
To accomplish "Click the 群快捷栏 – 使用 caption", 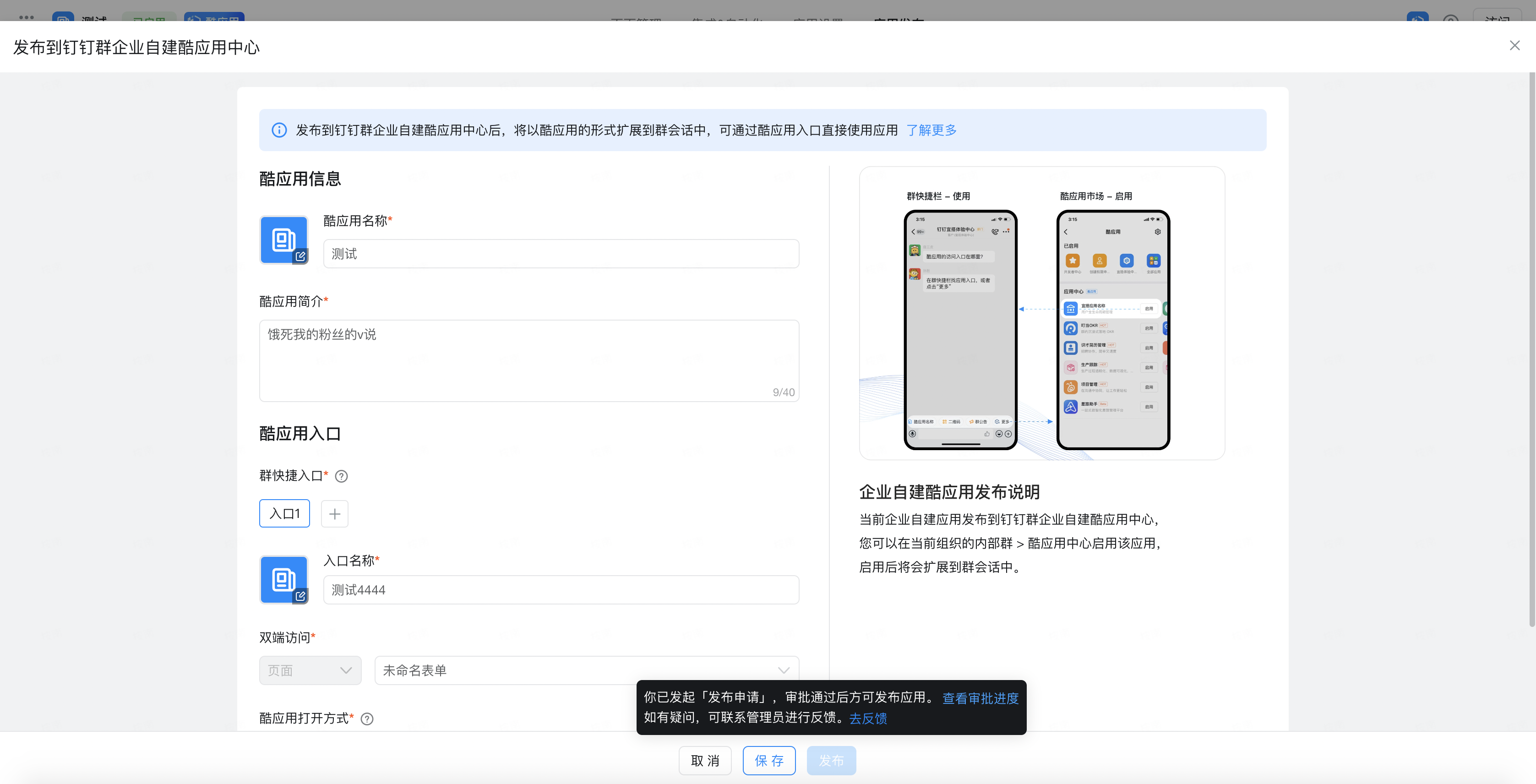I will pos(938,196).
